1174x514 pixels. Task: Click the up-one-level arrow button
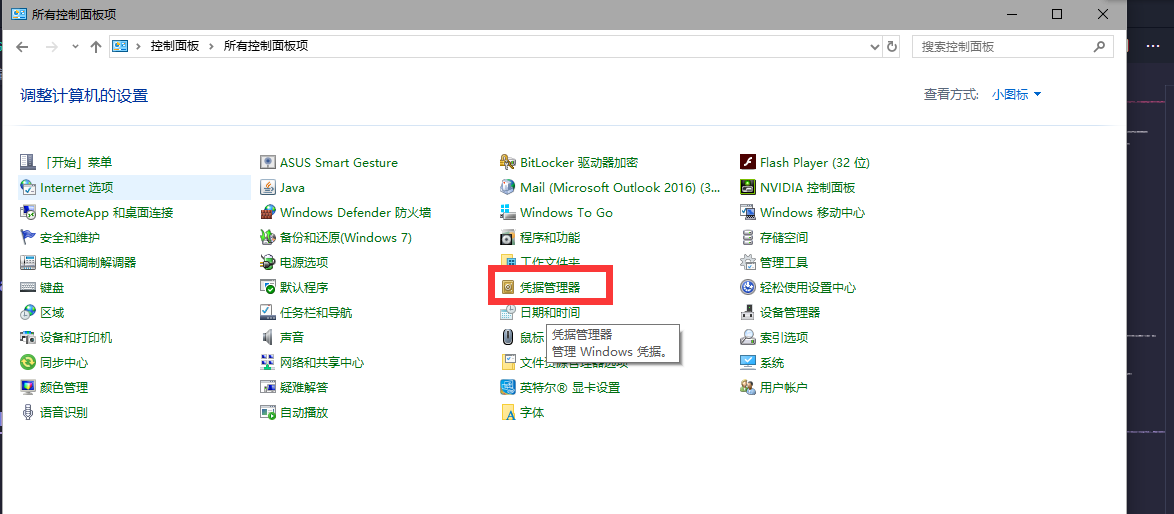[x=96, y=47]
